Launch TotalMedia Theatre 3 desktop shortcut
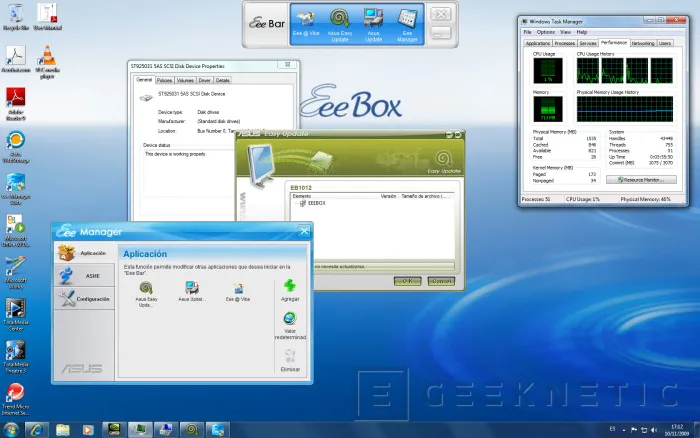The image size is (700, 438). (x=16, y=357)
